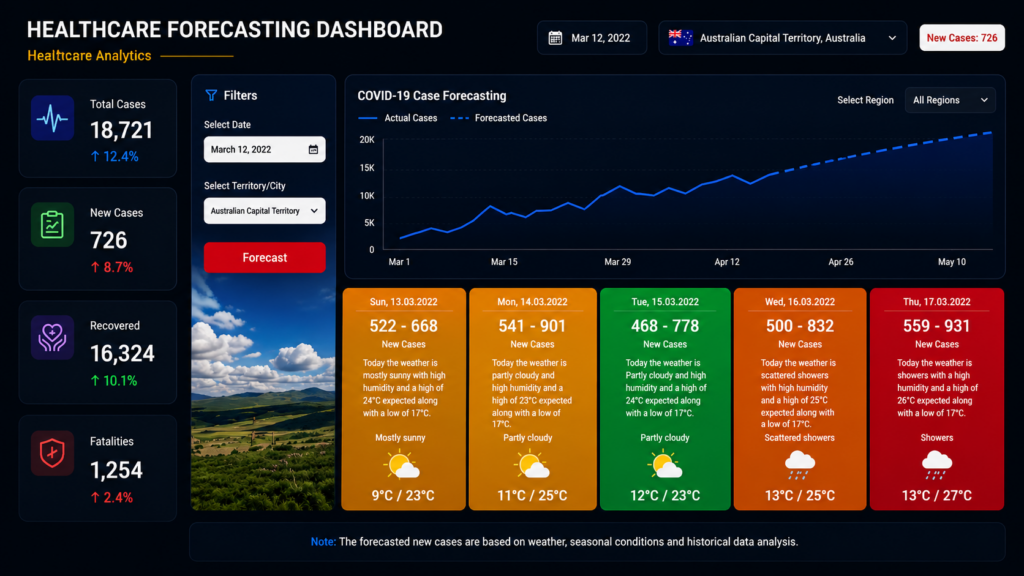The width and height of the screenshot is (1024, 576).
Task: Click the 9°C / 23°C temperature reading
Action: click(x=403, y=496)
